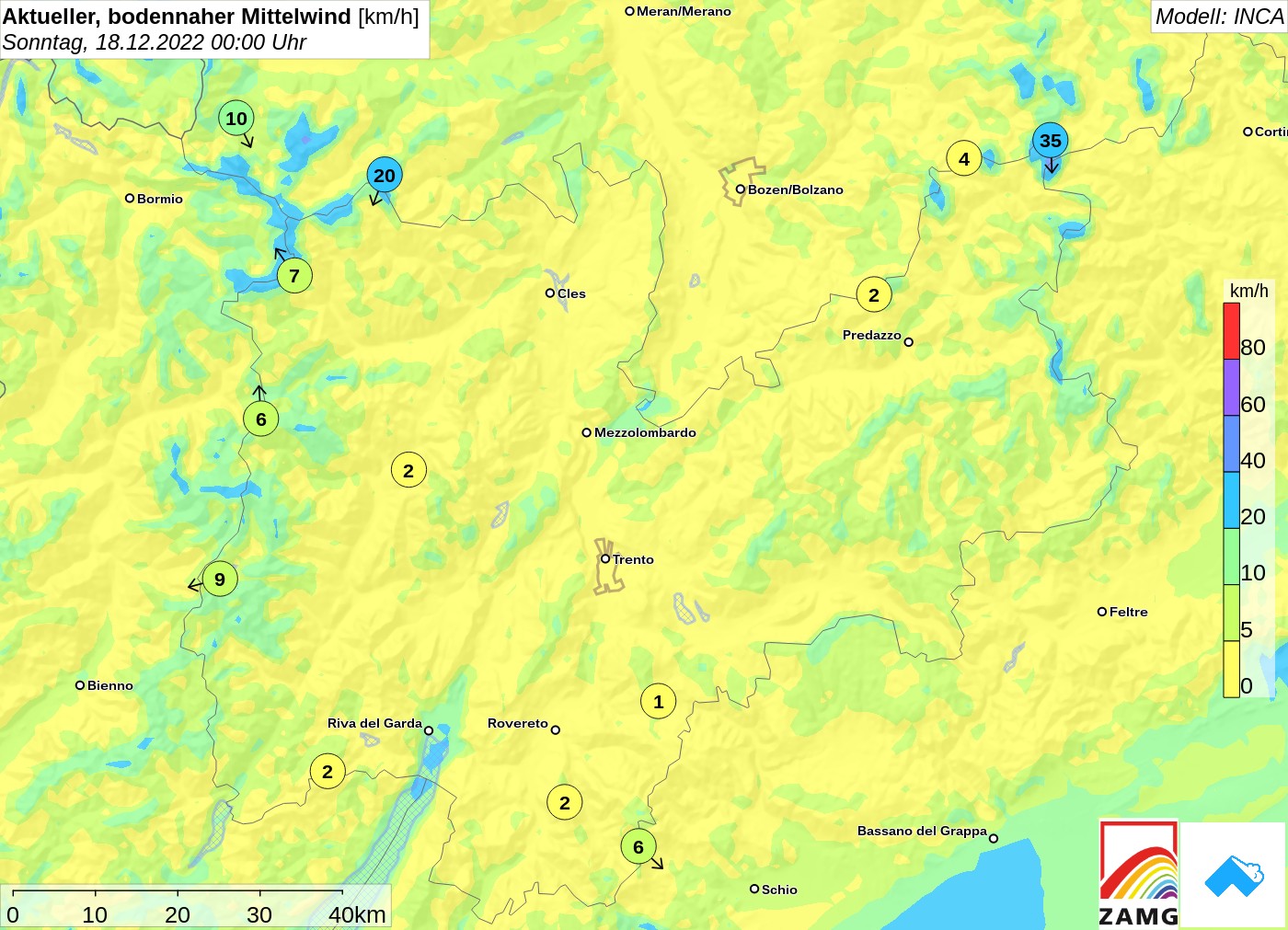Select the wind station marker showing 35
This screenshot has height=930, width=1288.
point(1051,141)
